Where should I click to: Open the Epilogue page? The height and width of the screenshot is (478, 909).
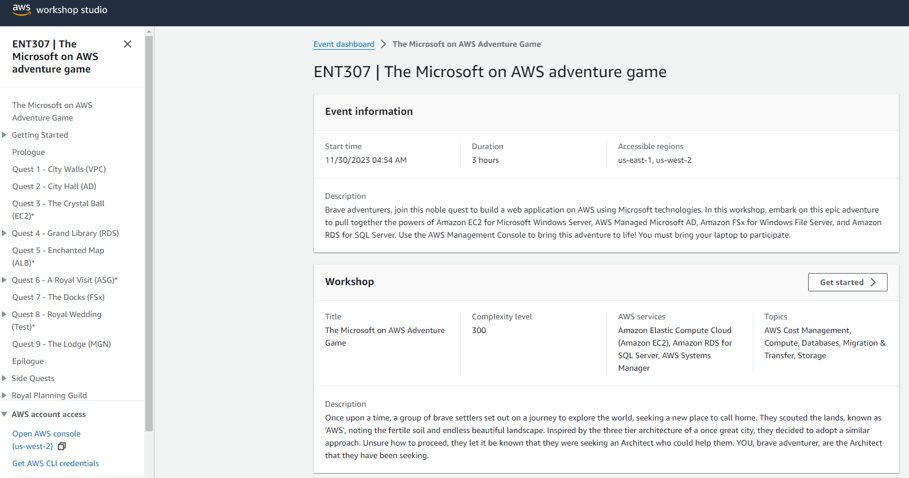(x=28, y=361)
